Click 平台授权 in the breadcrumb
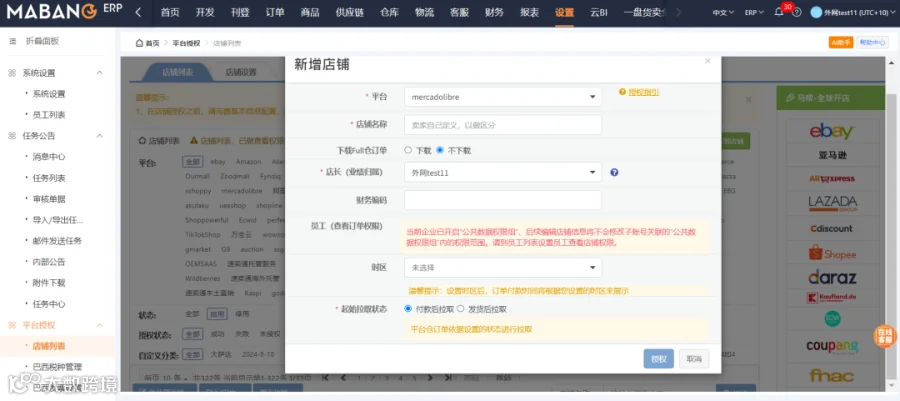Viewport: 900px width, 401px height. [x=187, y=43]
